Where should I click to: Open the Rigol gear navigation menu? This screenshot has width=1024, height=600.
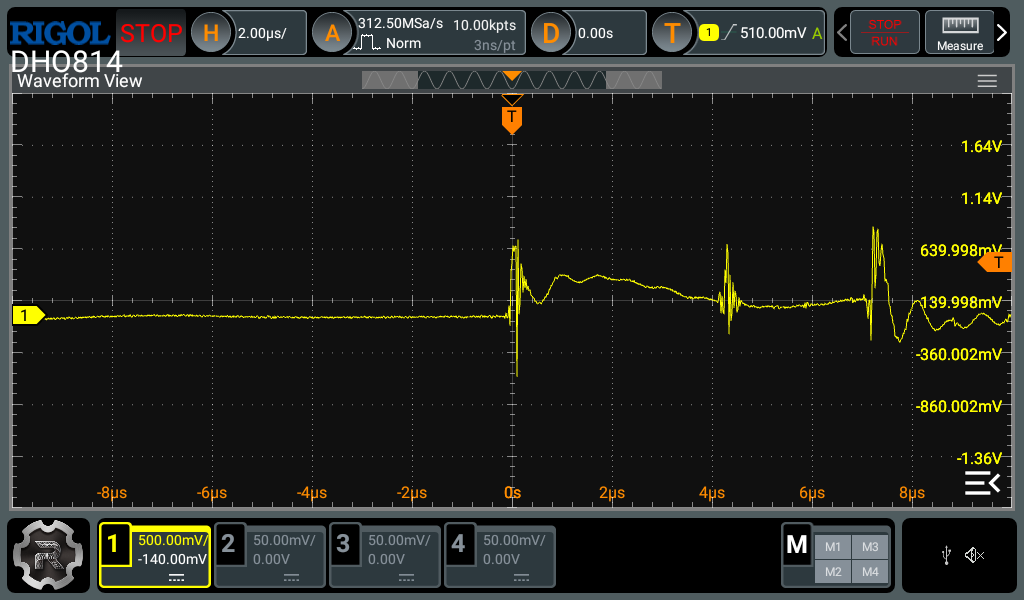[x=48, y=555]
